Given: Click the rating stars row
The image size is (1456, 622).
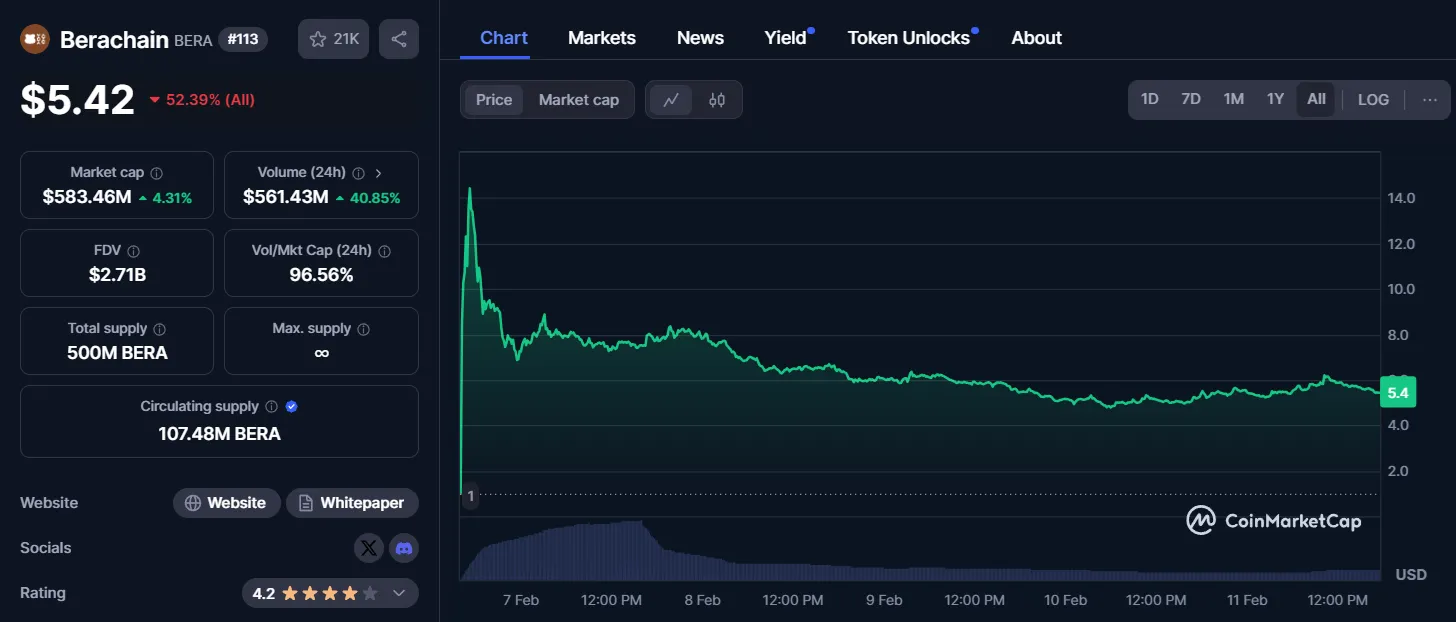Looking at the screenshot, I should click(330, 593).
